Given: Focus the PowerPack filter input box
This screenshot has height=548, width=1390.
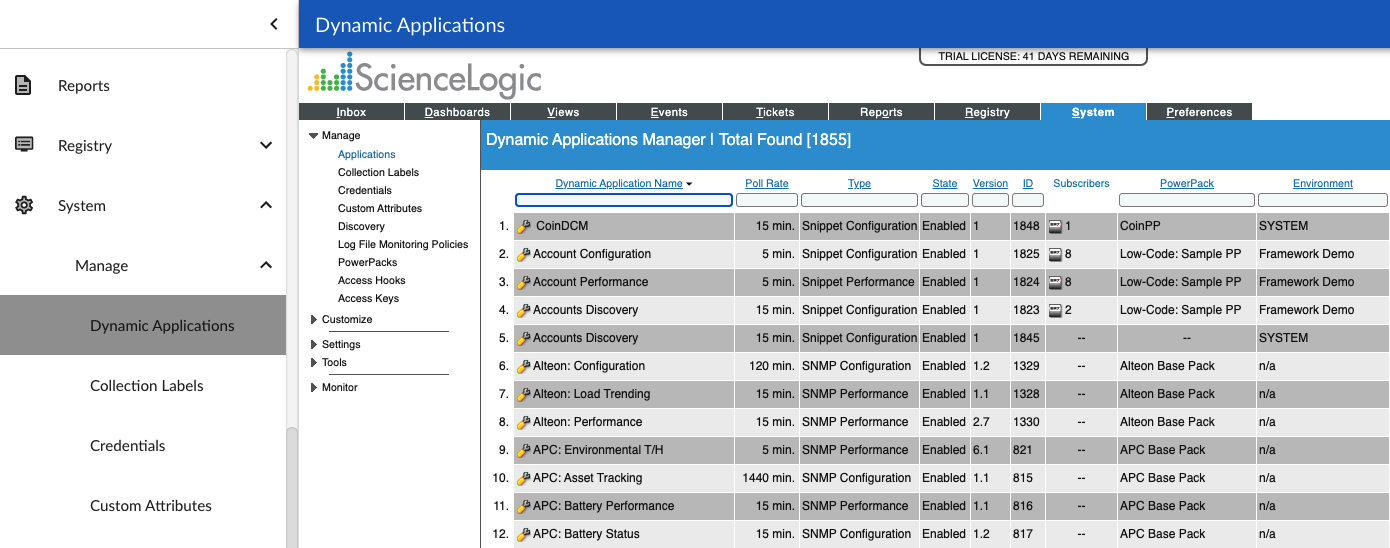Looking at the screenshot, I should click(x=1186, y=200).
